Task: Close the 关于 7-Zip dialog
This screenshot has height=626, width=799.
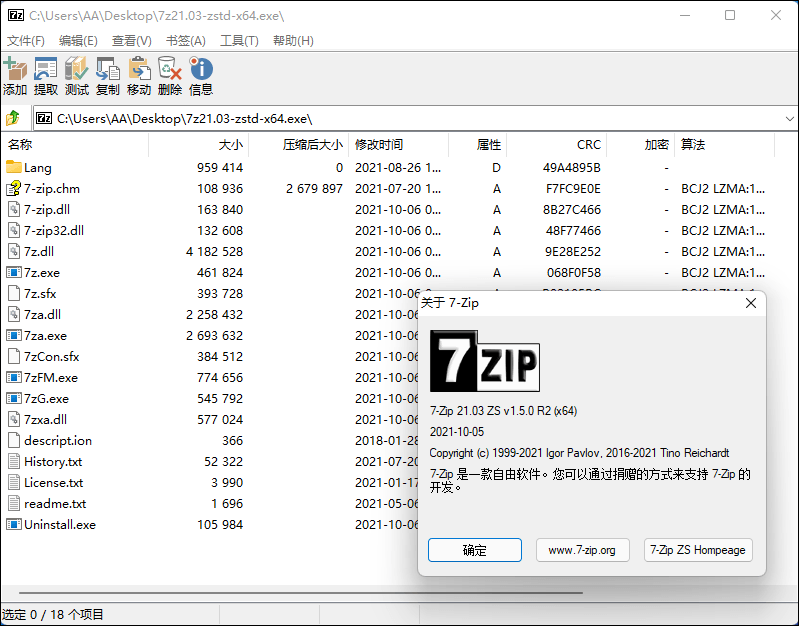Action: click(750, 303)
